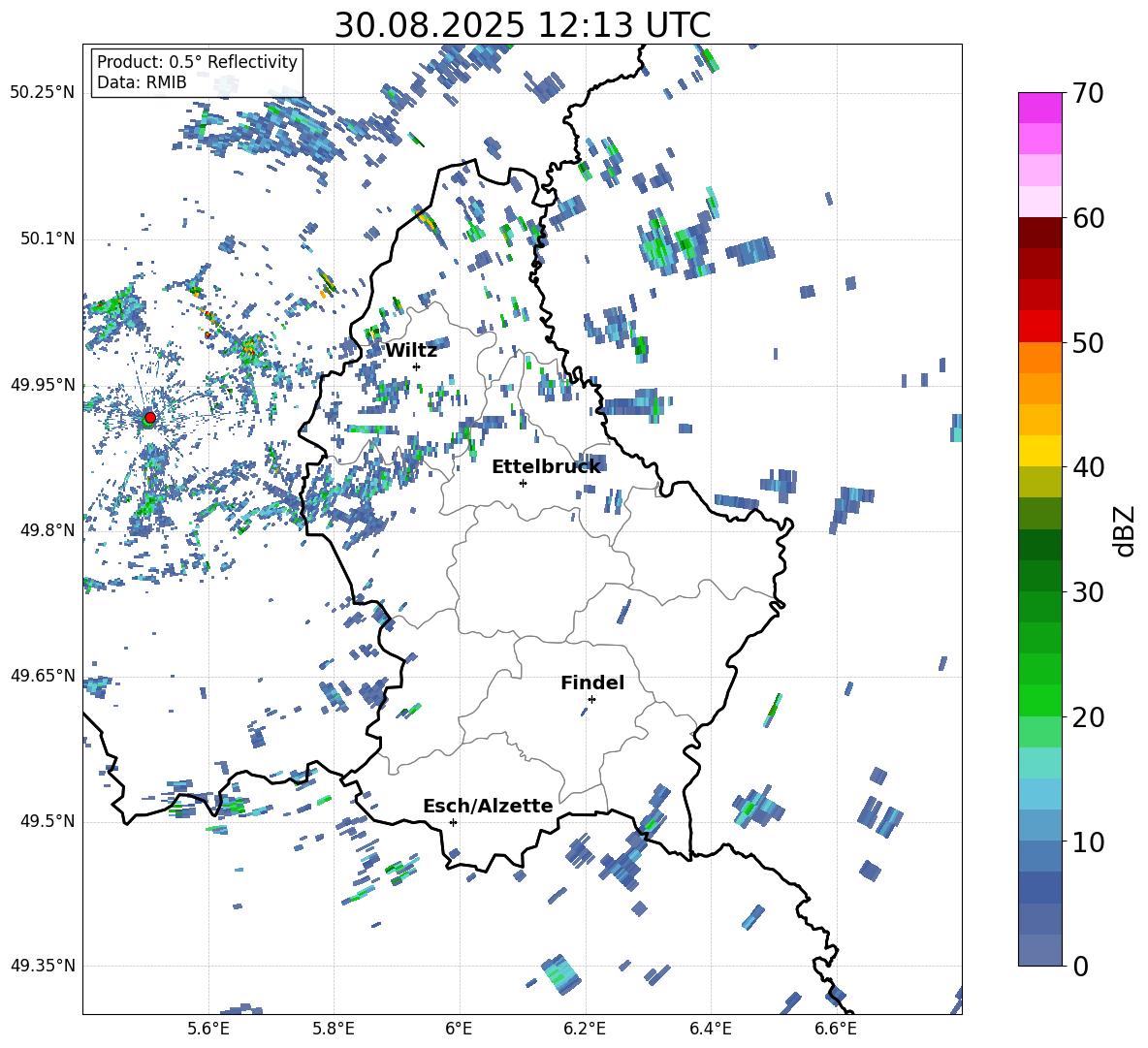Click the cross marker below Ettelbruck

523,483
